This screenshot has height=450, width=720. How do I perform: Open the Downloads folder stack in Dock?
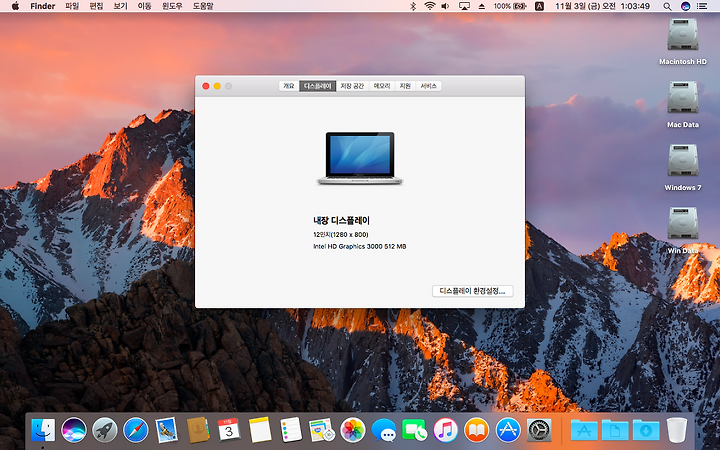click(646, 431)
